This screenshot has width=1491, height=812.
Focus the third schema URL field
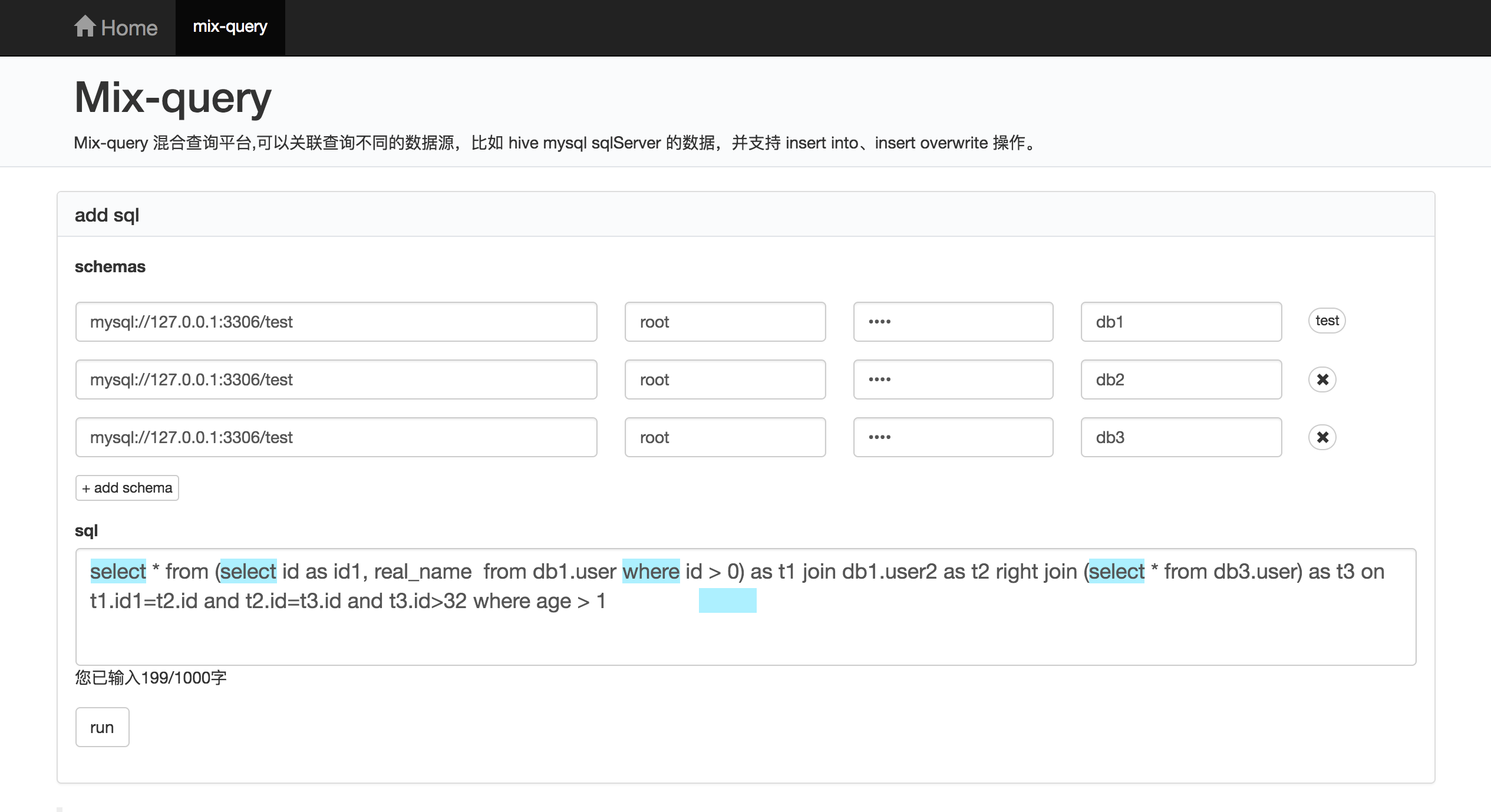336,437
